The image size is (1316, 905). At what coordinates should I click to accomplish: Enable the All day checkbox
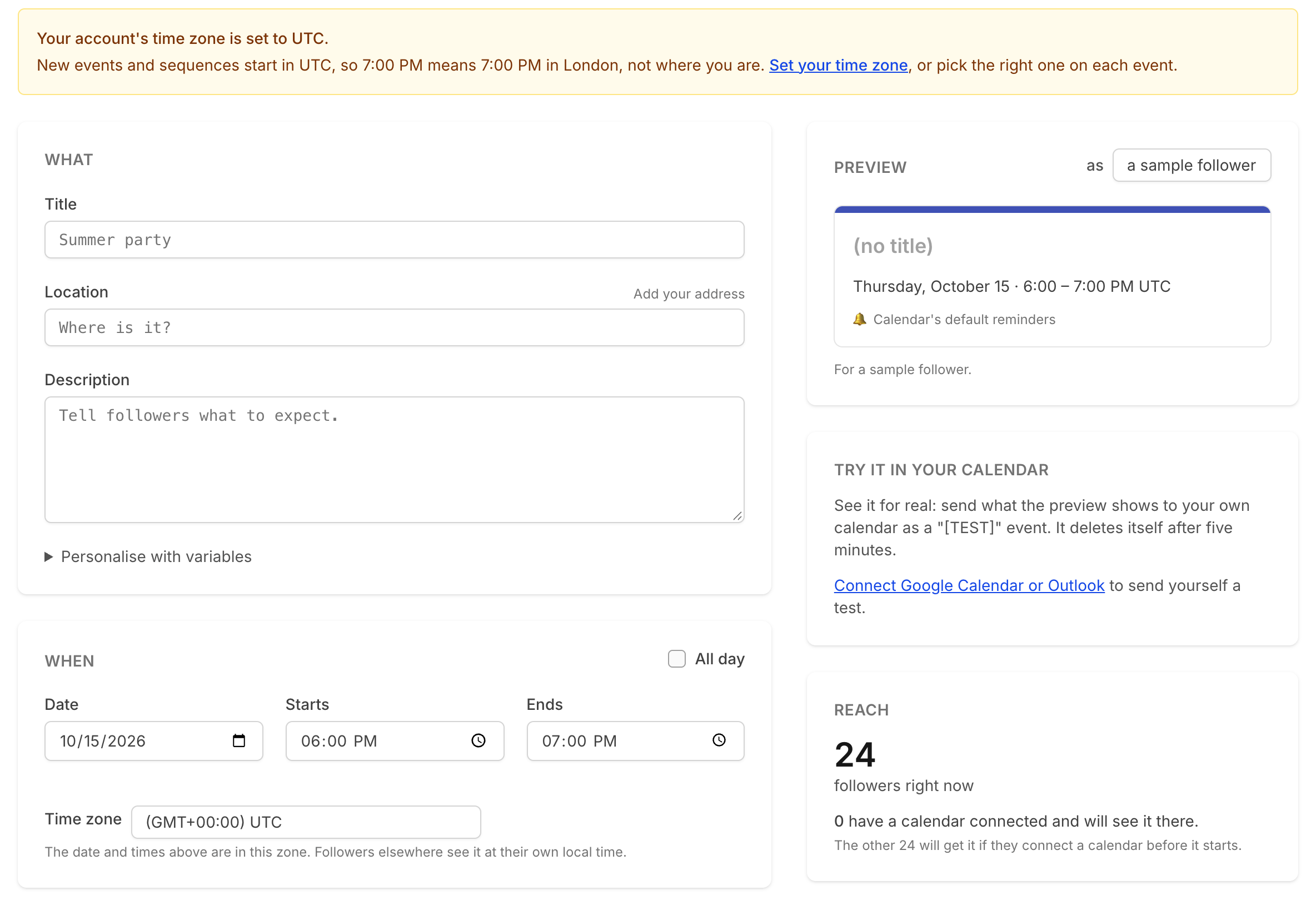[677, 659]
